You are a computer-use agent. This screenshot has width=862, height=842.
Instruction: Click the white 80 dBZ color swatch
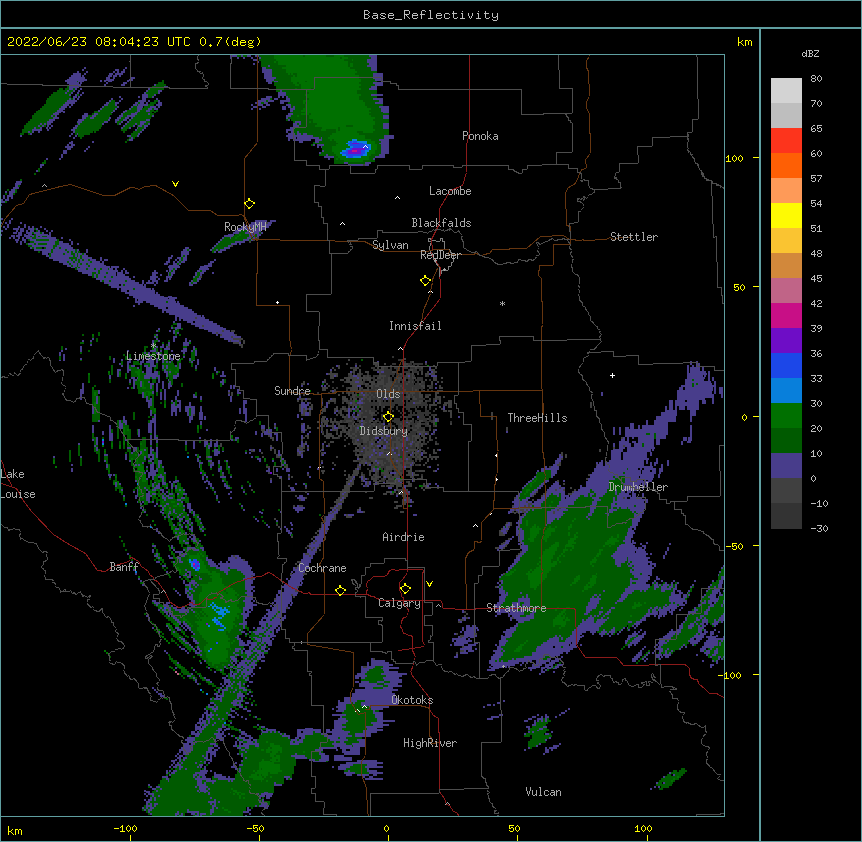pyautogui.click(x=786, y=91)
